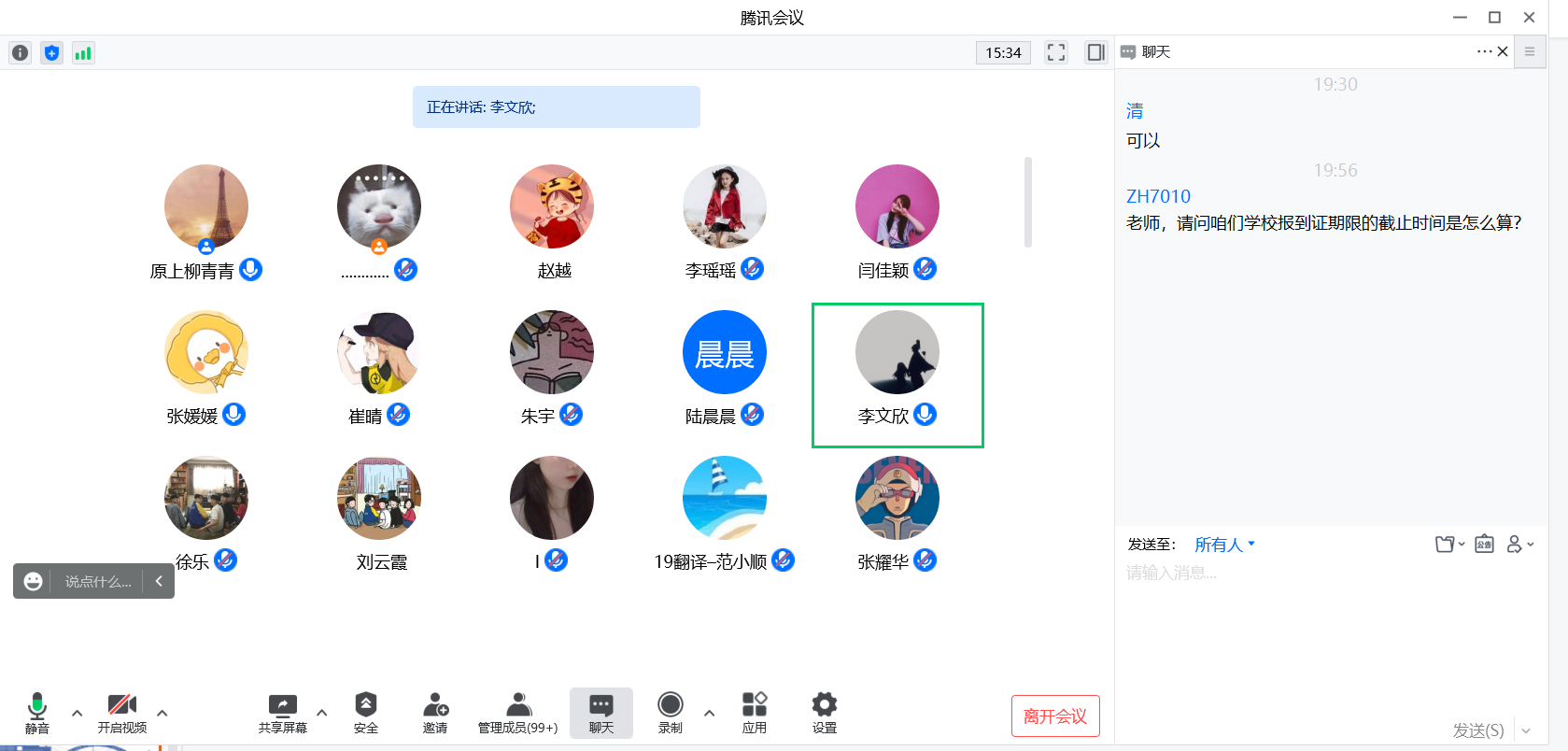Viewport: 1568px width, 751px height.
Task: Mute microphone using 静音 button
Action: click(37, 714)
